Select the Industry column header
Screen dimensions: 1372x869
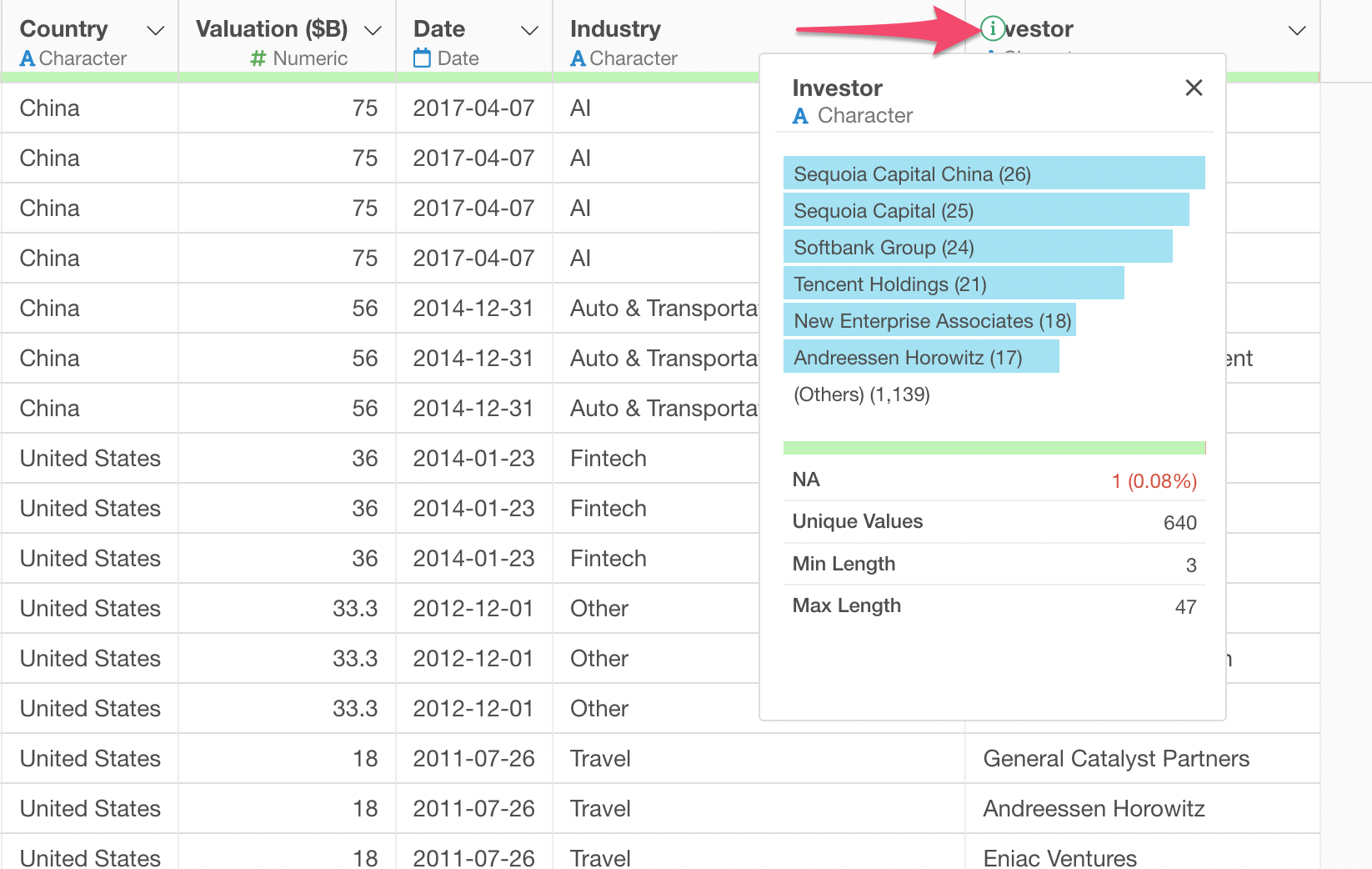point(615,29)
